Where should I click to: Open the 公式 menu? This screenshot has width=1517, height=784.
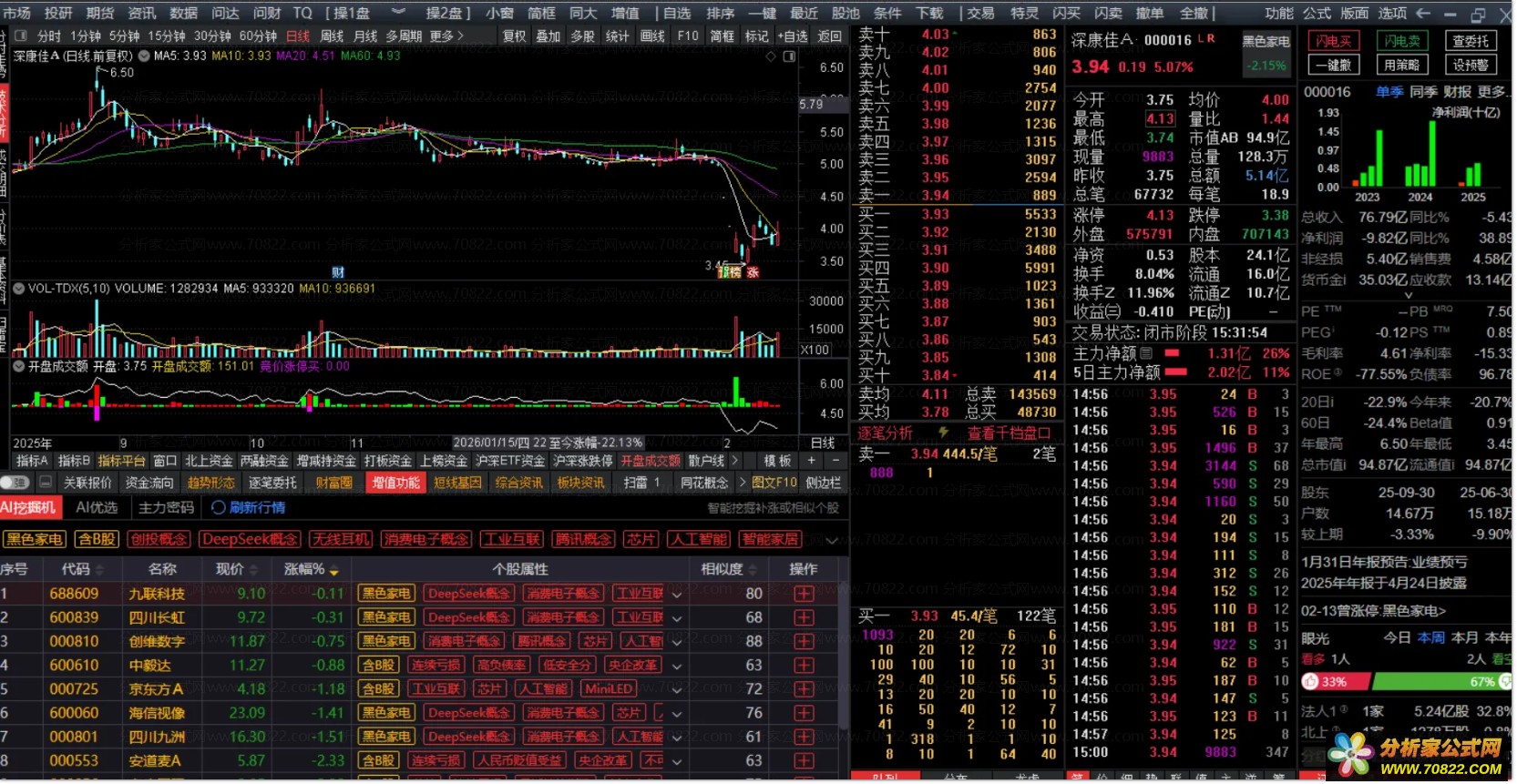[x=1317, y=13]
